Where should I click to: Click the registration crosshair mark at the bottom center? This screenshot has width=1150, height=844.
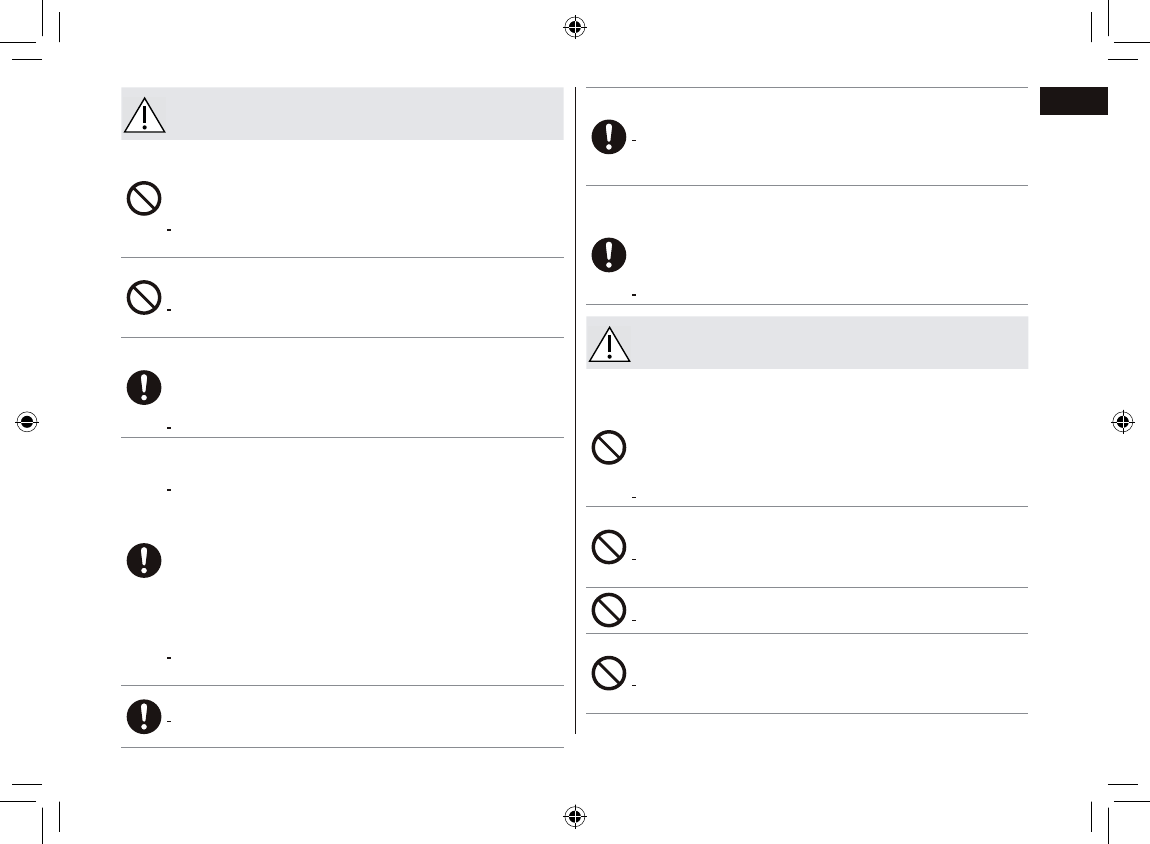(x=575, y=816)
